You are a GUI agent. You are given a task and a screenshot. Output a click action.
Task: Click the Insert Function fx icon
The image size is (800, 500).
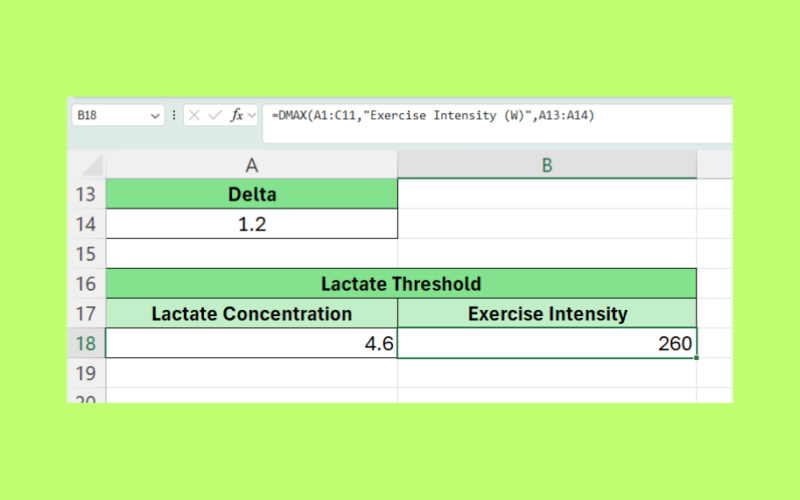237,116
